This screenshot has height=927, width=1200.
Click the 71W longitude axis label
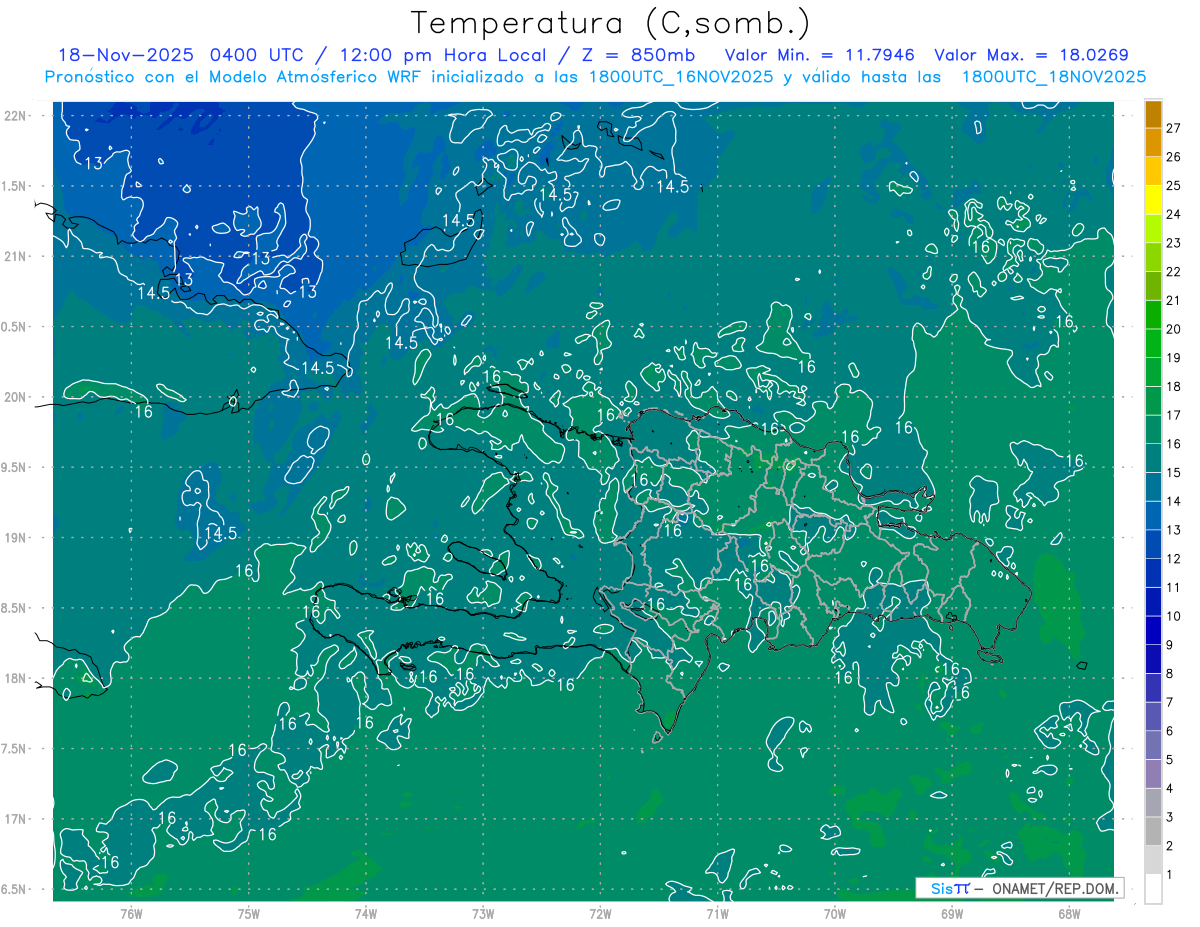coord(717,913)
